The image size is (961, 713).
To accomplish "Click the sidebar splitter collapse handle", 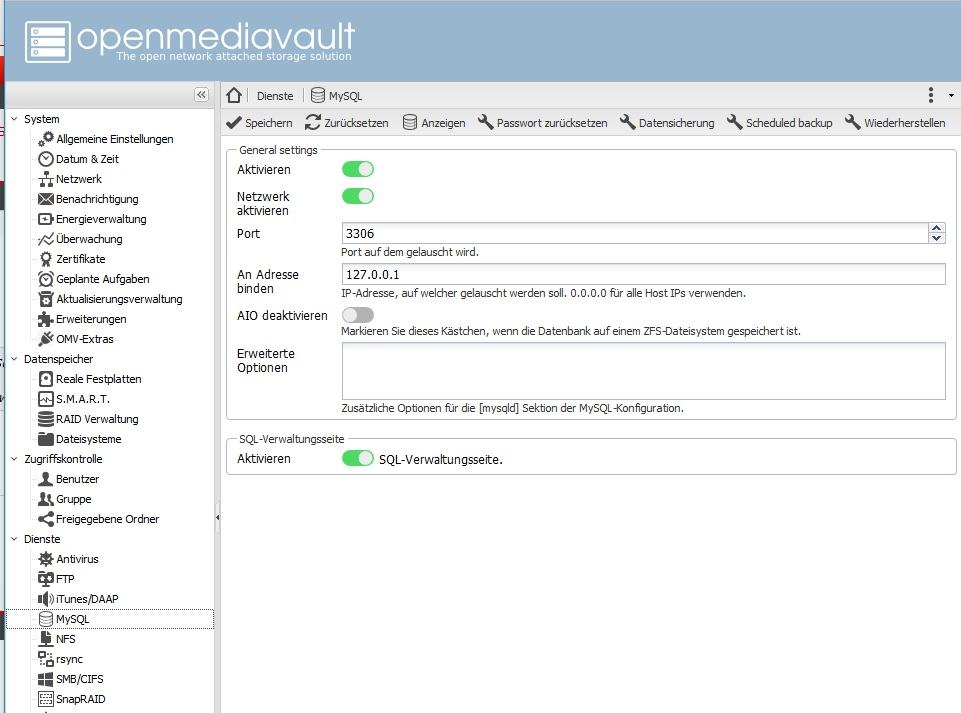I will tap(218, 518).
